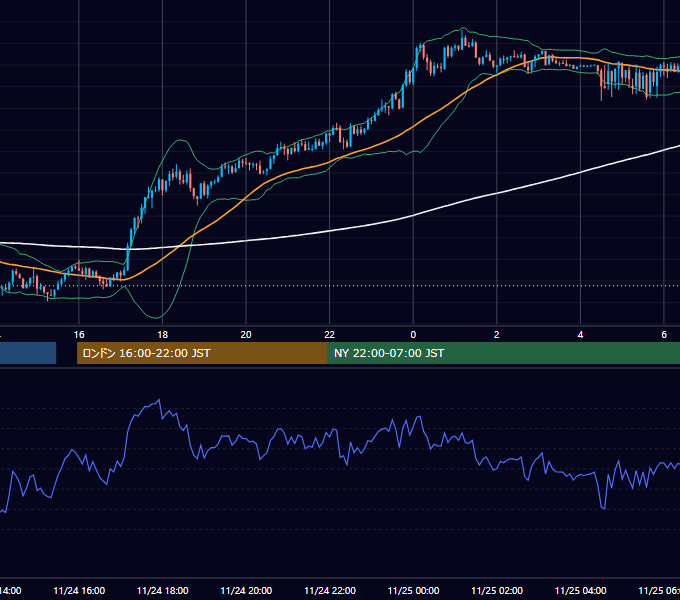Click the unlabeled blue session bar
This screenshot has width=680, height=600.
(x=28, y=353)
